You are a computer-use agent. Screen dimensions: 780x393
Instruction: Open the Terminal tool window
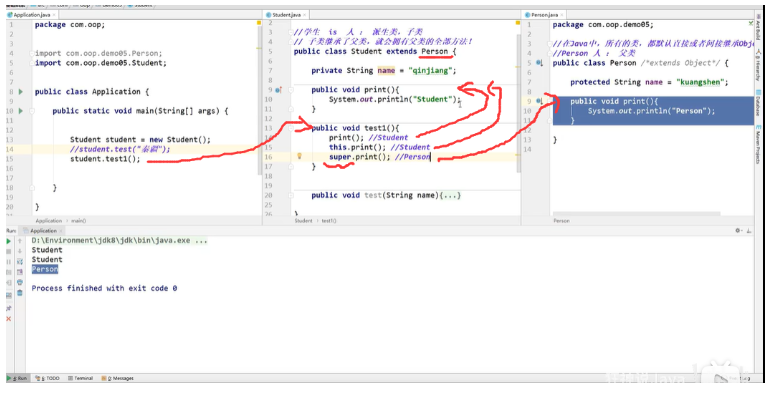point(81,379)
